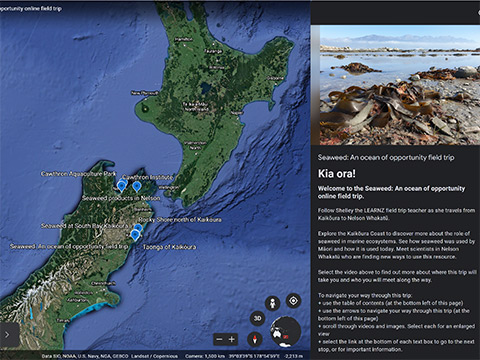Select the blue pin under Cawthron Institute label

pyautogui.click(x=136, y=187)
